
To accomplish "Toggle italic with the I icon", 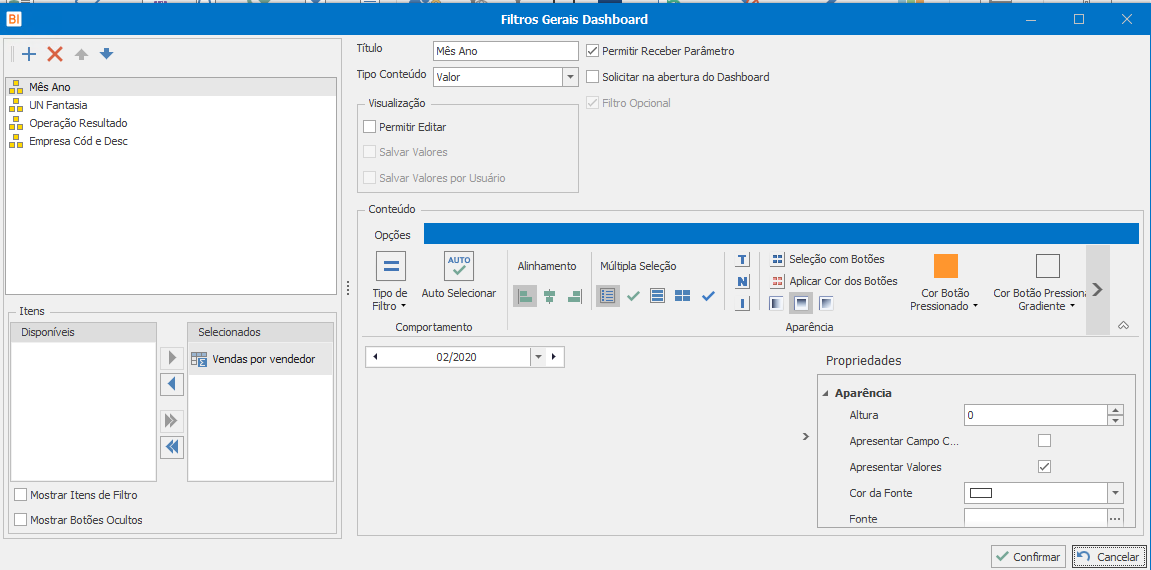I will pyautogui.click(x=742, y=303).
